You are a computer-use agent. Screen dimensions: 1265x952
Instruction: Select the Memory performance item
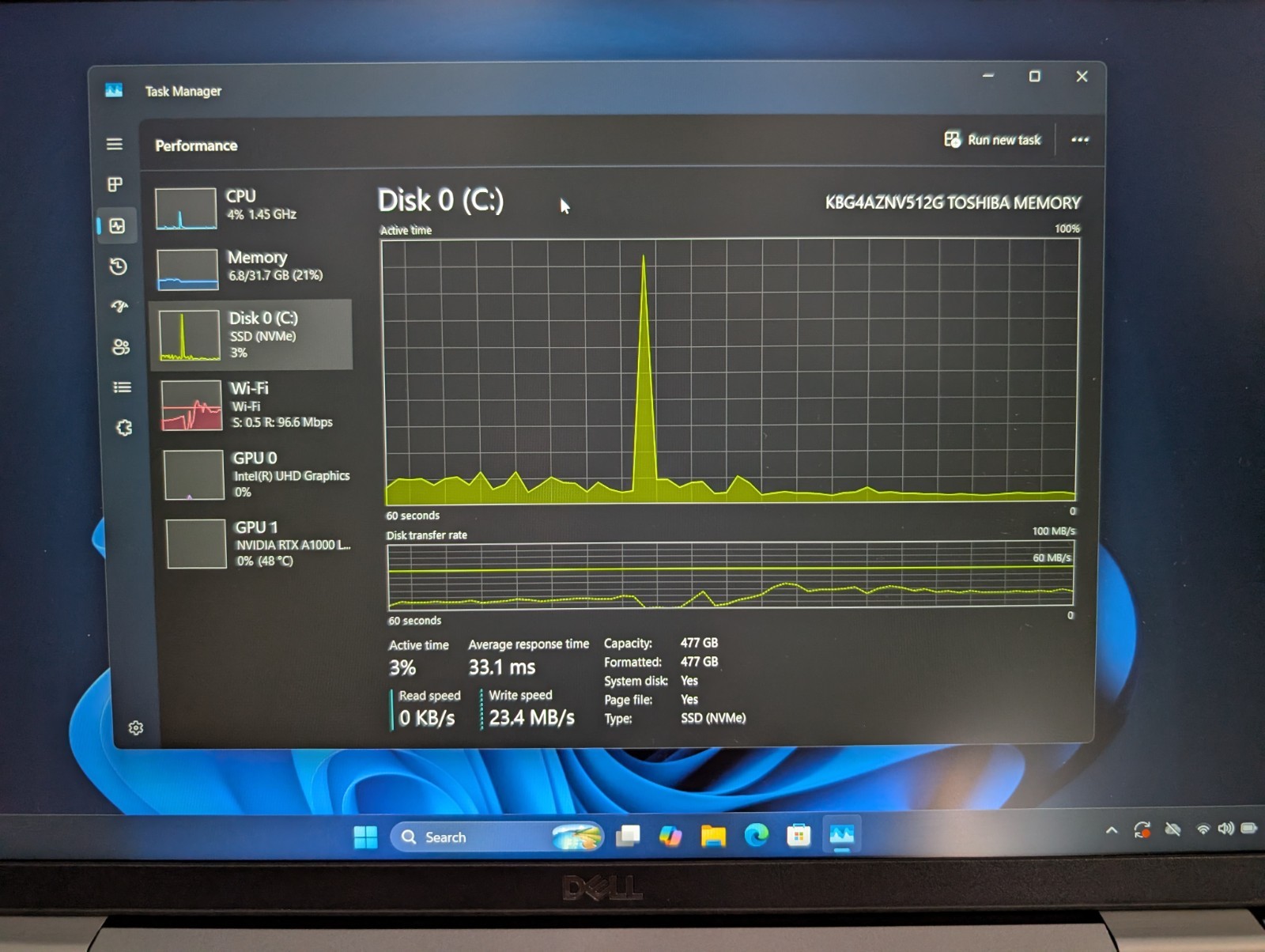pos(252,268)
